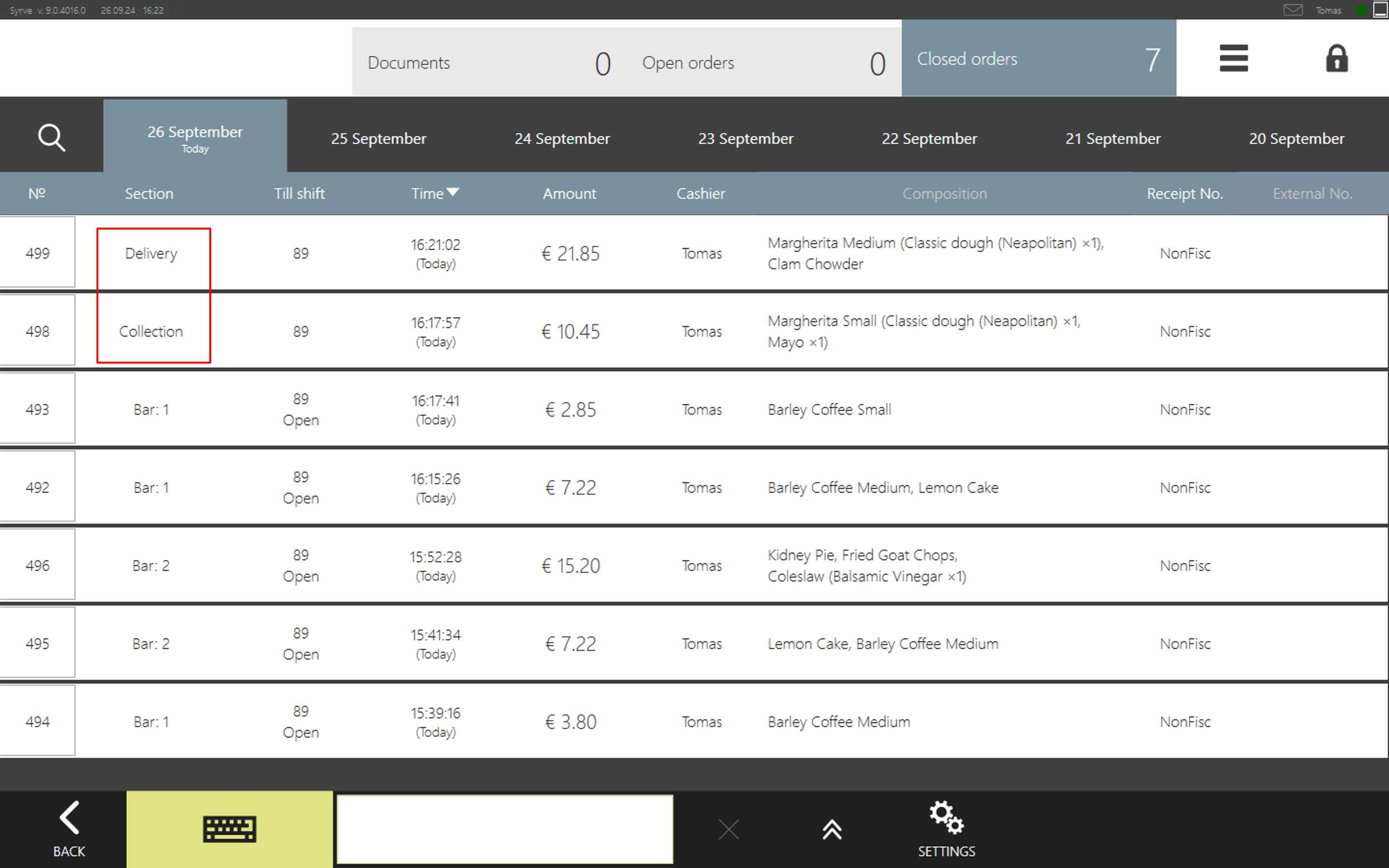Click the empty text input field
The image size is (1389, 868).
(504, 829)
